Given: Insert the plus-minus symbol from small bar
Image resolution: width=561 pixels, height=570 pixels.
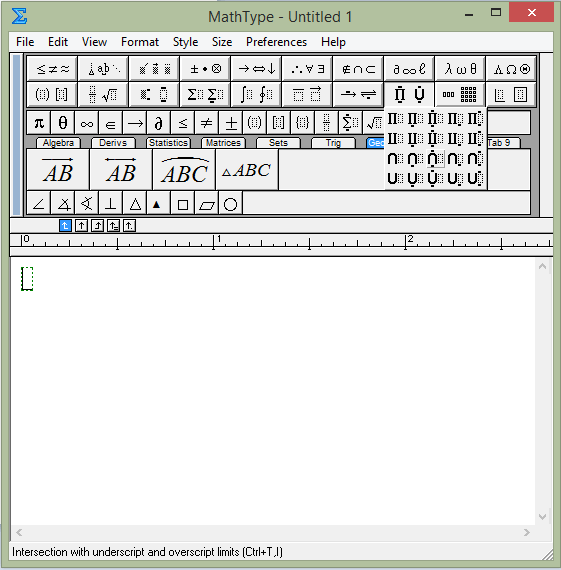Looking at the screenshot, I should point(230,123).
